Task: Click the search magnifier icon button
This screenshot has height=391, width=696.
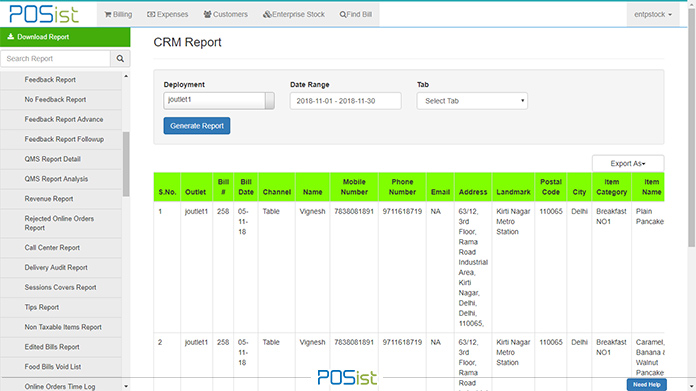Action: pyautogui.click(x=120, y=59)
